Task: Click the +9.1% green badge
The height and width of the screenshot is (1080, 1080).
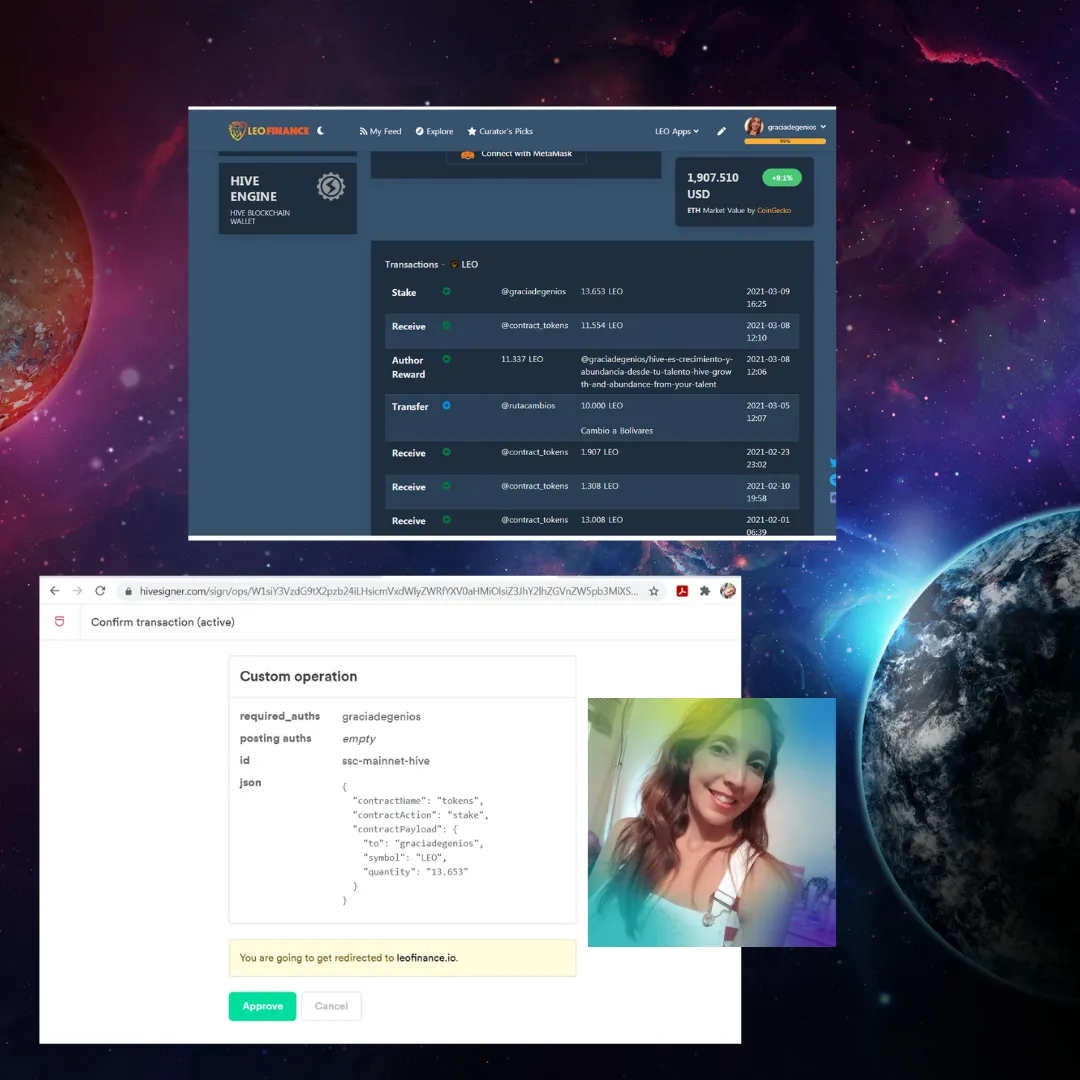Action: coord(782,178)
